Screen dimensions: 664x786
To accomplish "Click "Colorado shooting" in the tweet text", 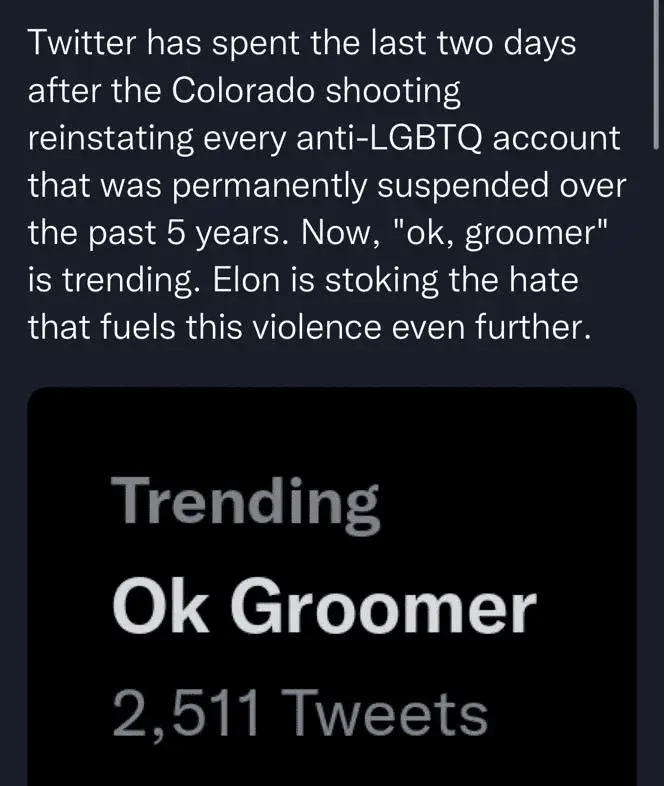I will point(317,90).
